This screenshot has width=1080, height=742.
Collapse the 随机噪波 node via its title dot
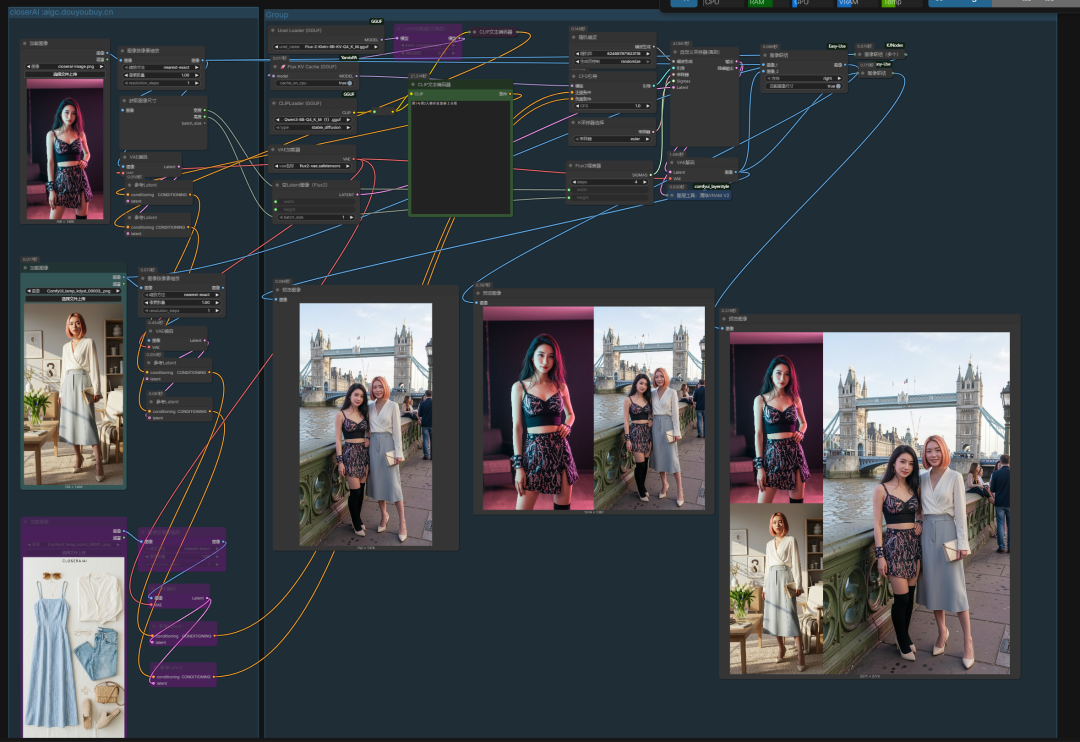(x=574, y=37)
